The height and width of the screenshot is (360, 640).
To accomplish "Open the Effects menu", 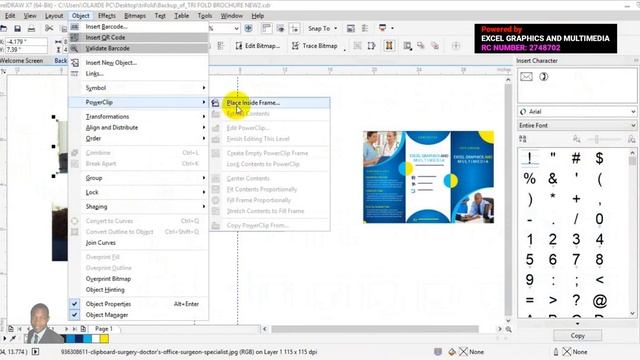I will click(x=107, y=16).
